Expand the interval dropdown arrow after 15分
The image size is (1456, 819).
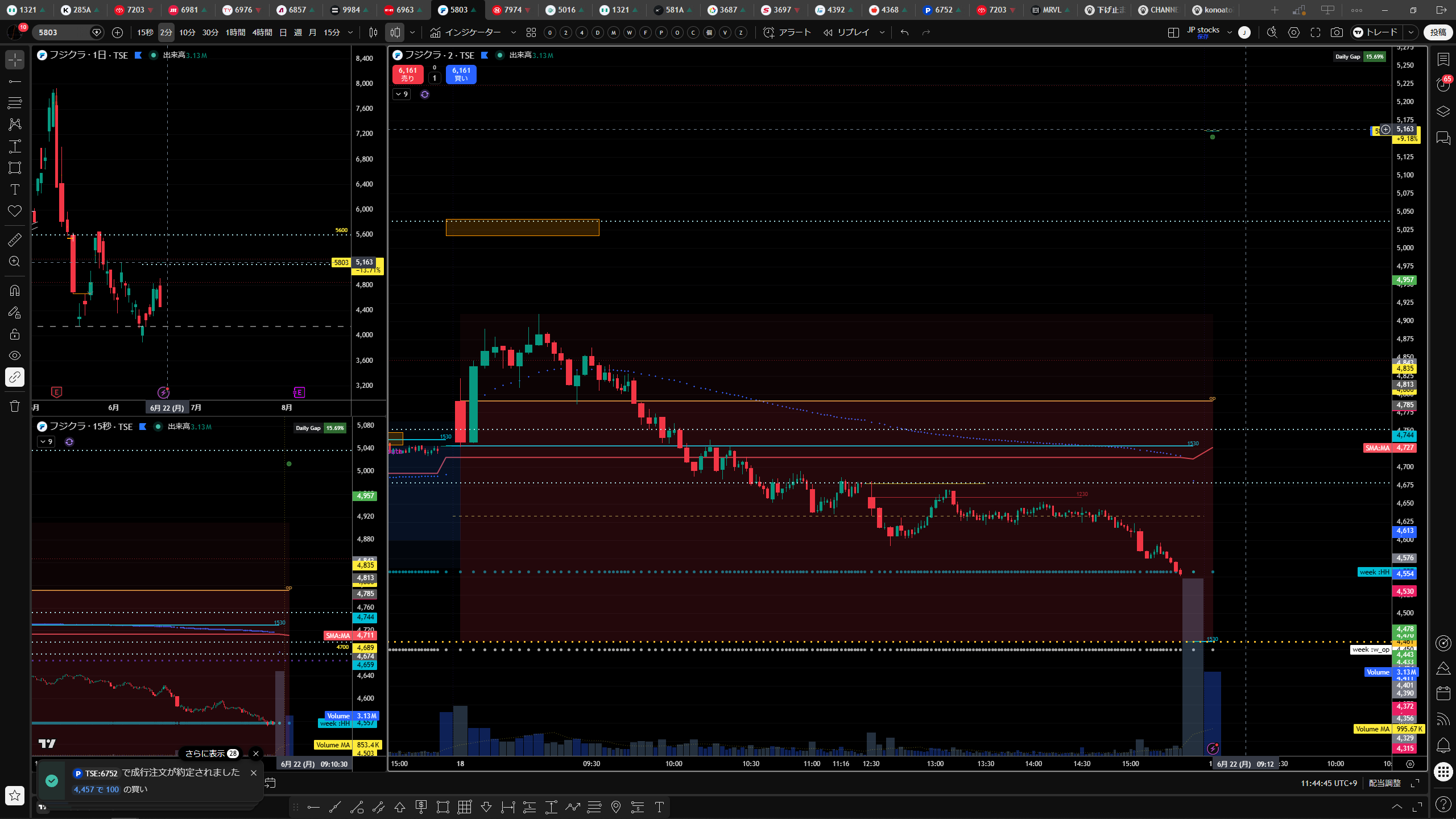[x=350, y=32]
